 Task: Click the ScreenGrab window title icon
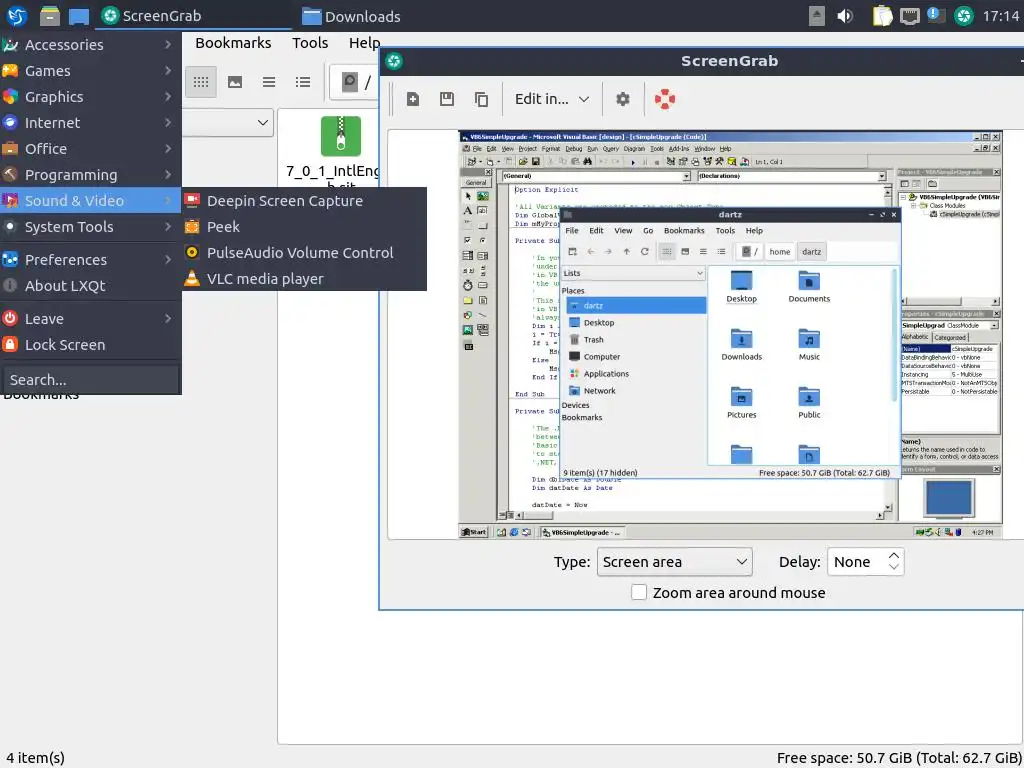tap(394, 61)
